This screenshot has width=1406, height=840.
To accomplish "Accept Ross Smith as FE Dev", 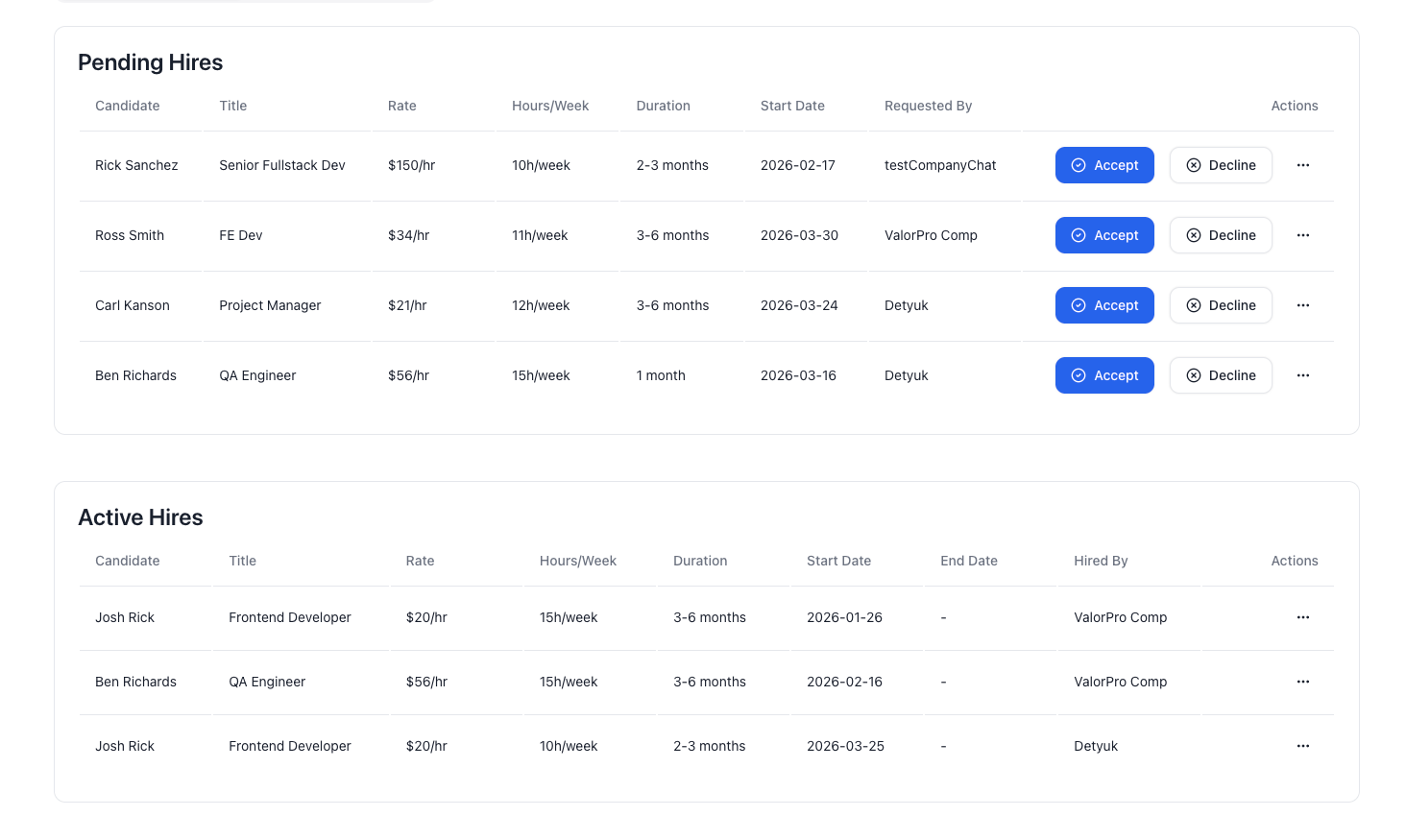I will tap(1104, 235).
